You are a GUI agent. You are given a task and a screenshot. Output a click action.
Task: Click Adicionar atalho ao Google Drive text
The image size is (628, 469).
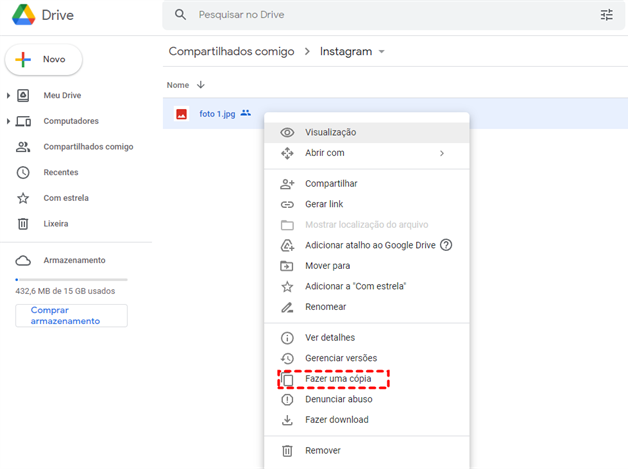point(370,245)
